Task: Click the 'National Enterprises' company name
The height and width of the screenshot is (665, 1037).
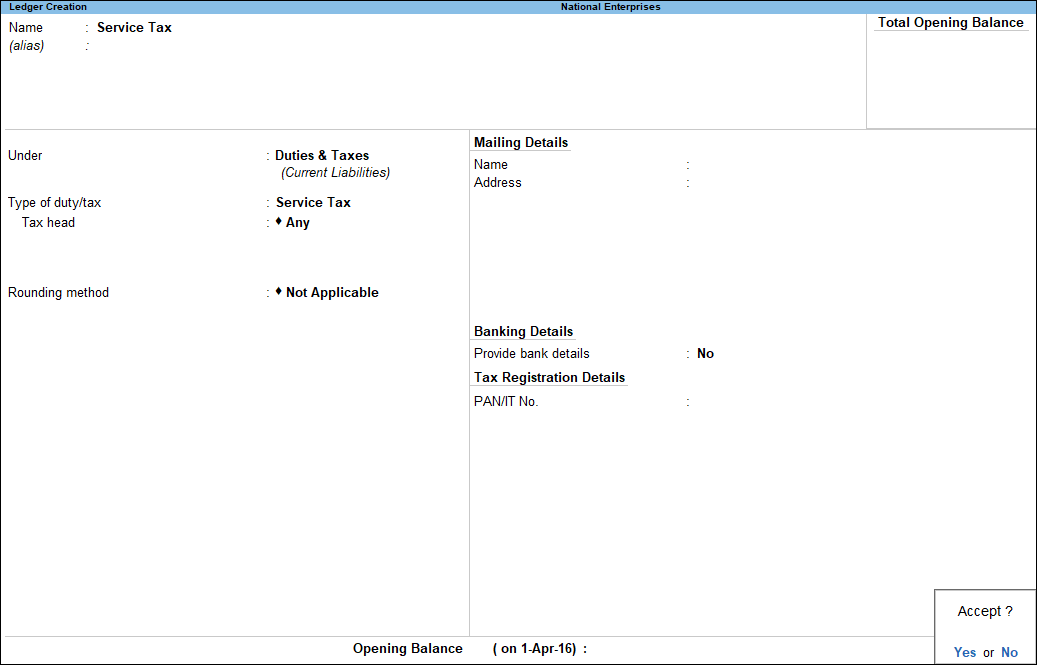Action: pyautogui.click(x=610, y=7)
